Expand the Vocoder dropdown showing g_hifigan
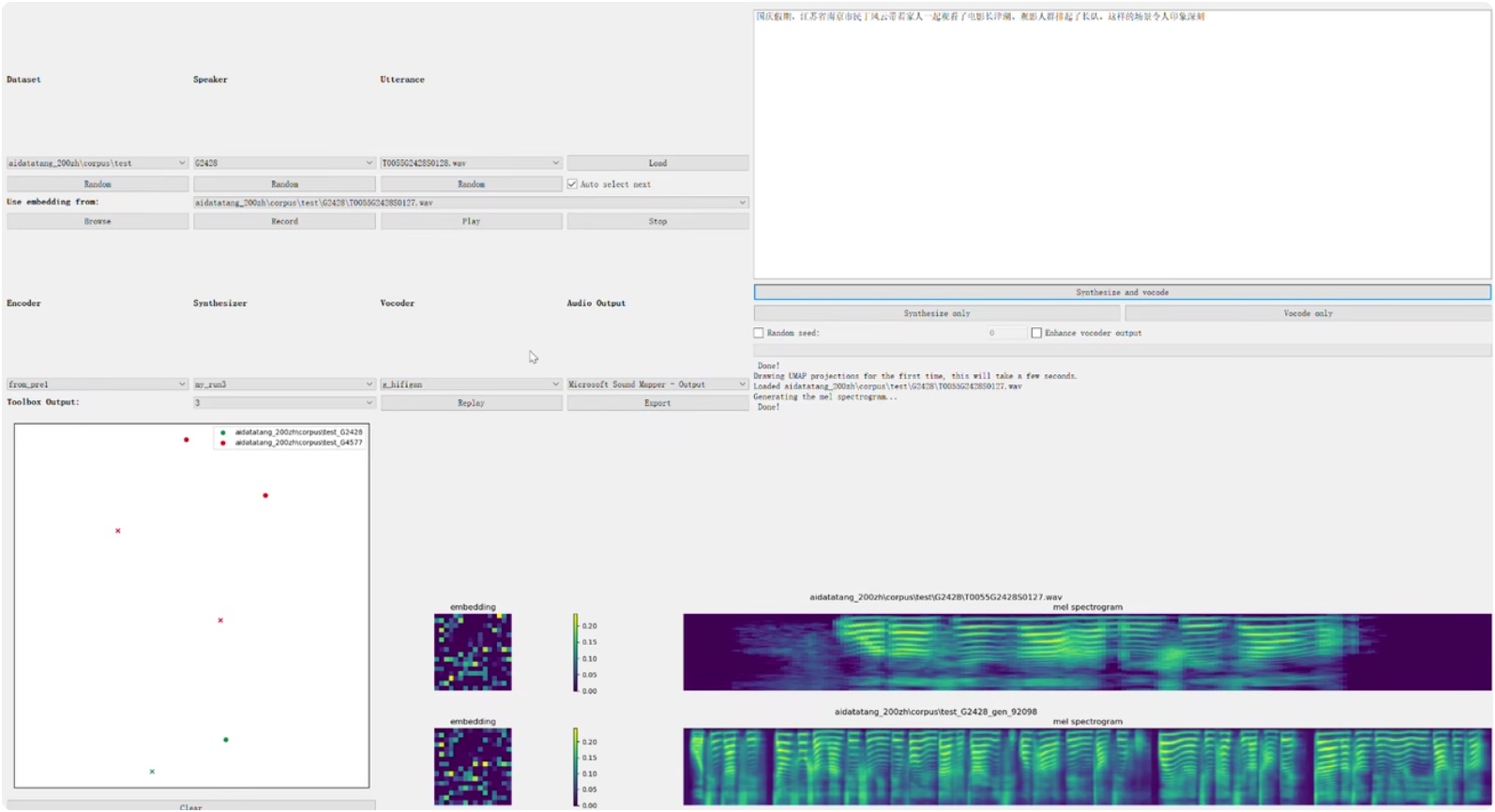This screenshot has width=1495, height=812. pos(471,384)
